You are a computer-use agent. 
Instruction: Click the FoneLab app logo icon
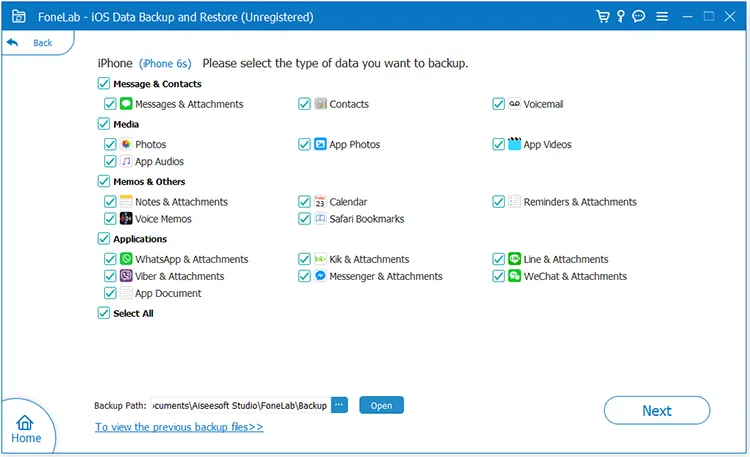18,16
